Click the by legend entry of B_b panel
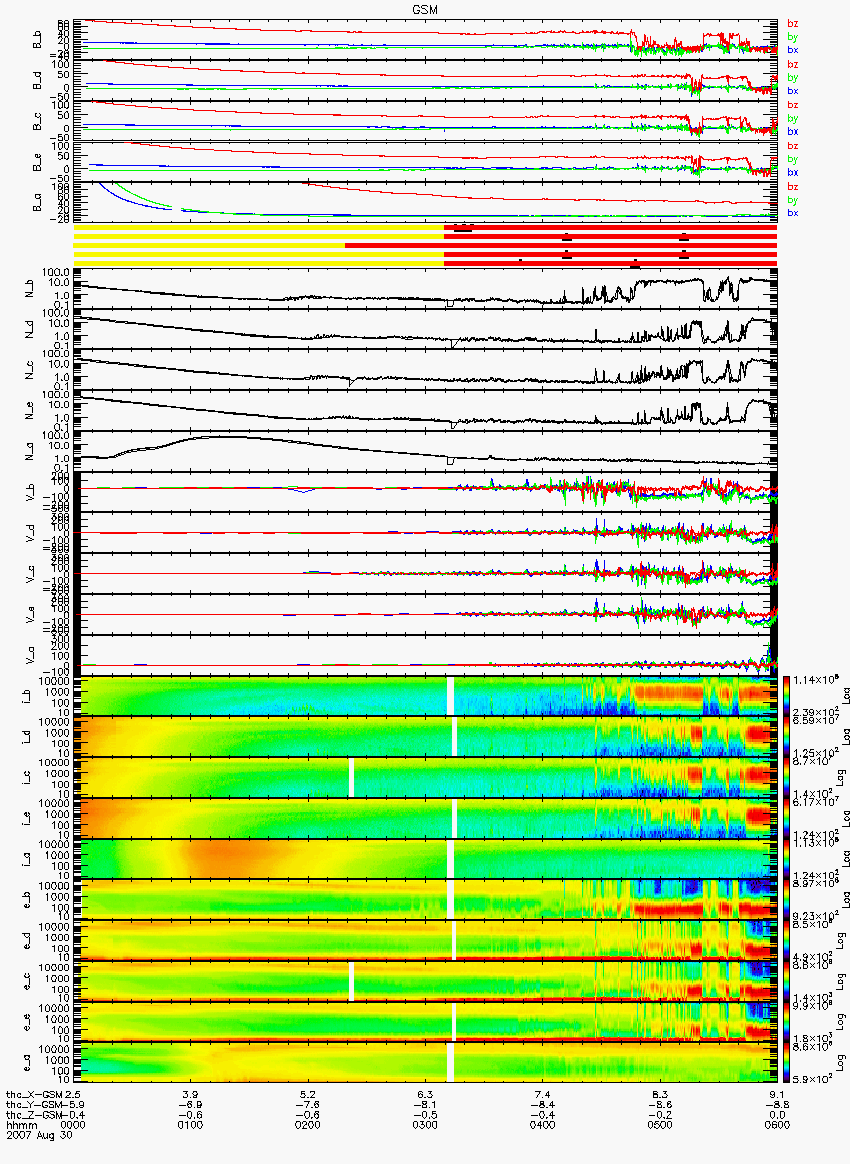 [x=793, y=37]
